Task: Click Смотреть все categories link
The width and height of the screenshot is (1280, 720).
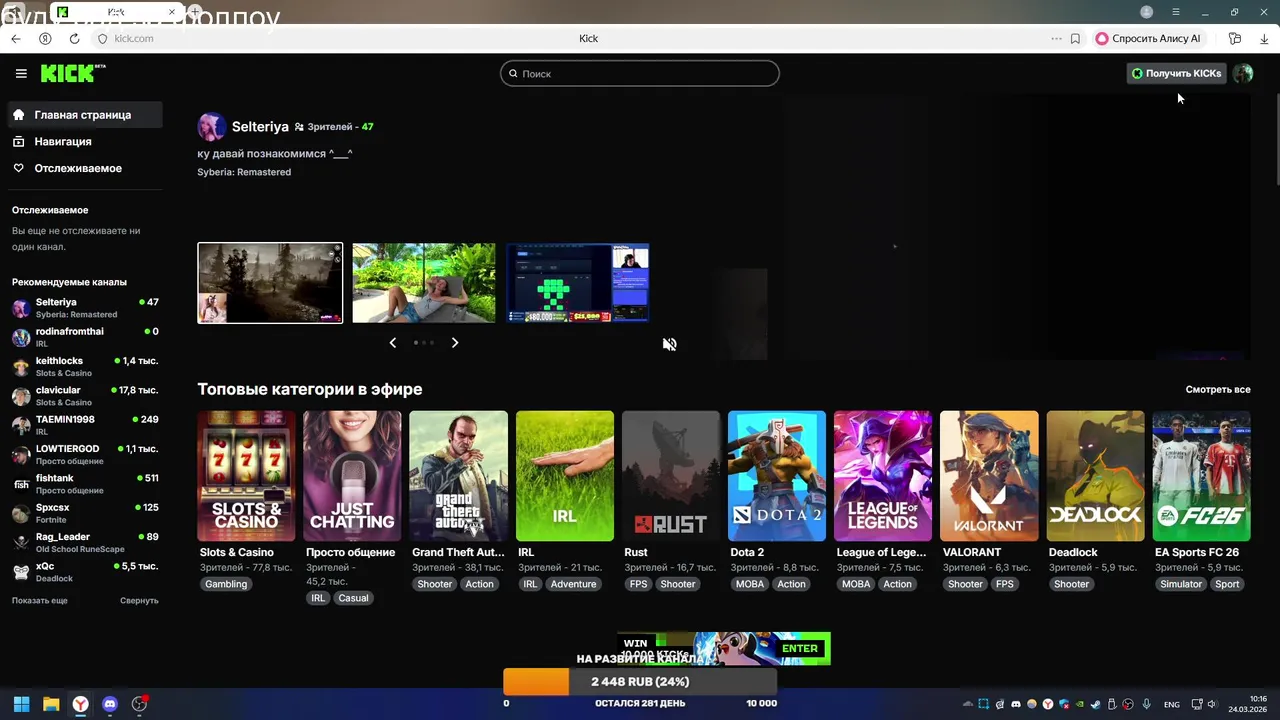Action: pos(1218,390)
